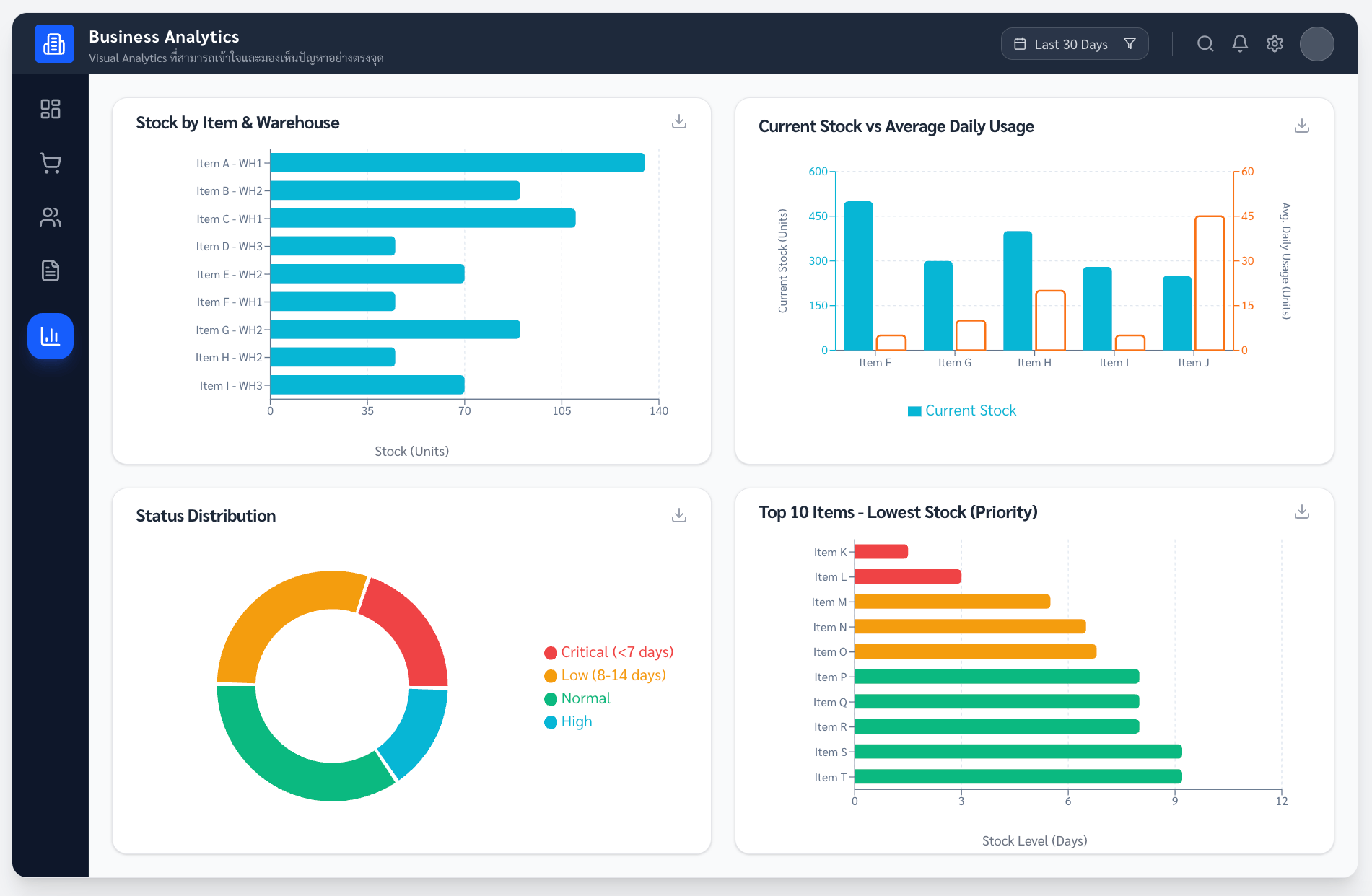
Task: Click the notification bell icon
Action: click(1240, 43)
